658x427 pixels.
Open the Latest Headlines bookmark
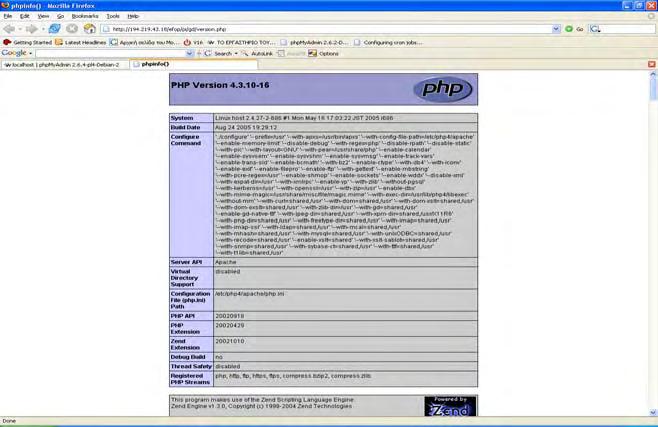pos(81,42)
